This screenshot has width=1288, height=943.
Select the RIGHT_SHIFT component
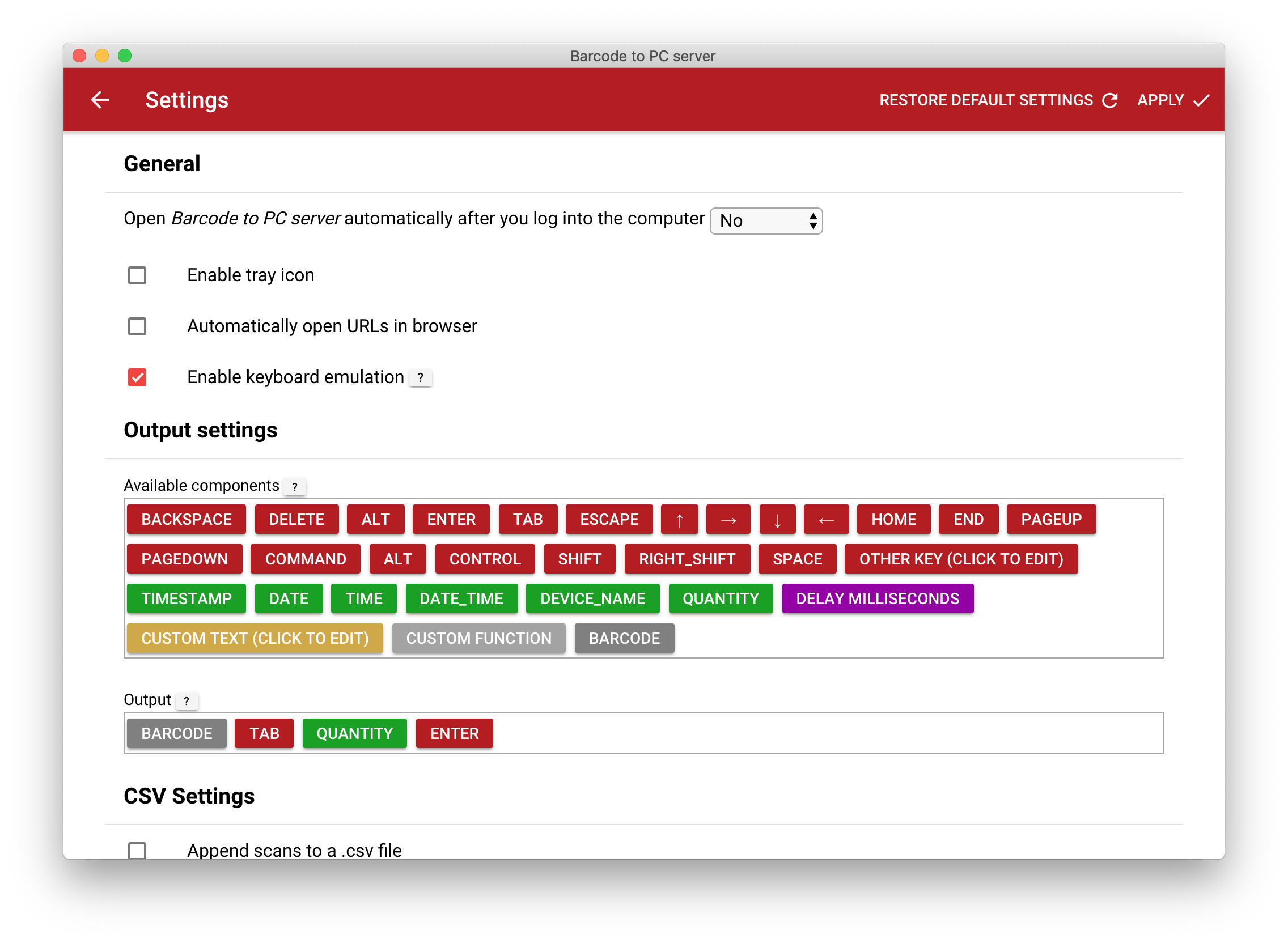point(687,559)
